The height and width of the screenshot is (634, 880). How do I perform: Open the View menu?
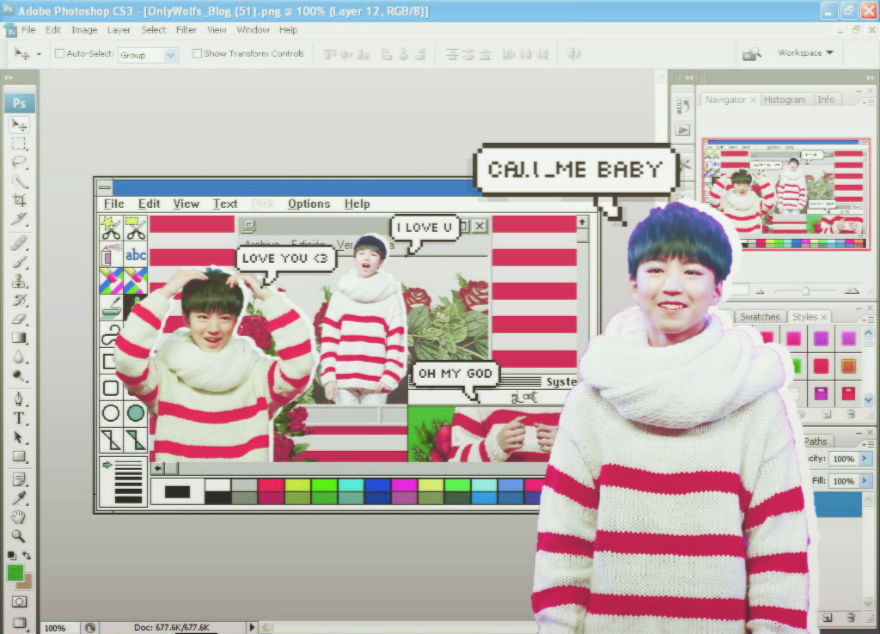pyautogui.click(x=217, y=30)
